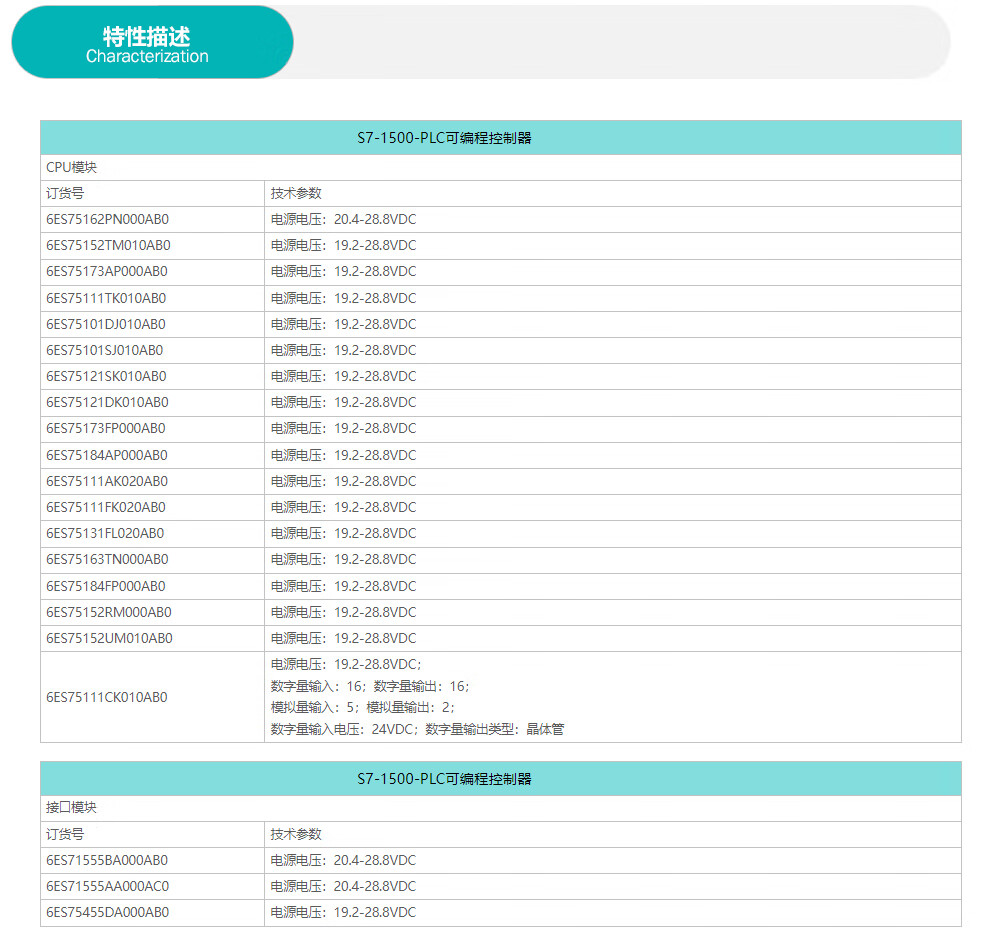
Task: Click the voltage value in the 6ES75121SK010AB0 row
Action: tap(375, 376)
